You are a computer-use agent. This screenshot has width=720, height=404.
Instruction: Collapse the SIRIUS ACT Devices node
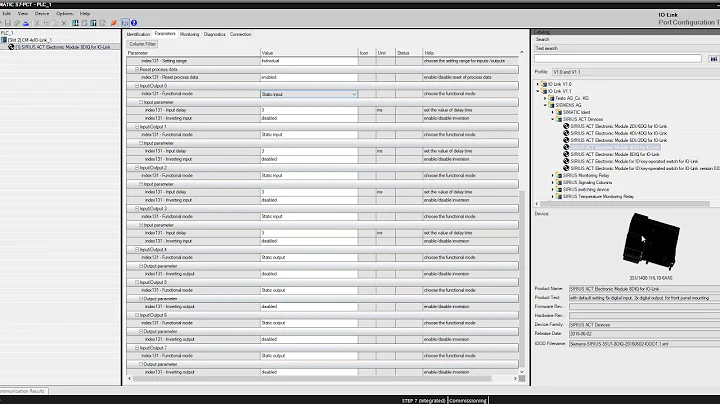553,119
